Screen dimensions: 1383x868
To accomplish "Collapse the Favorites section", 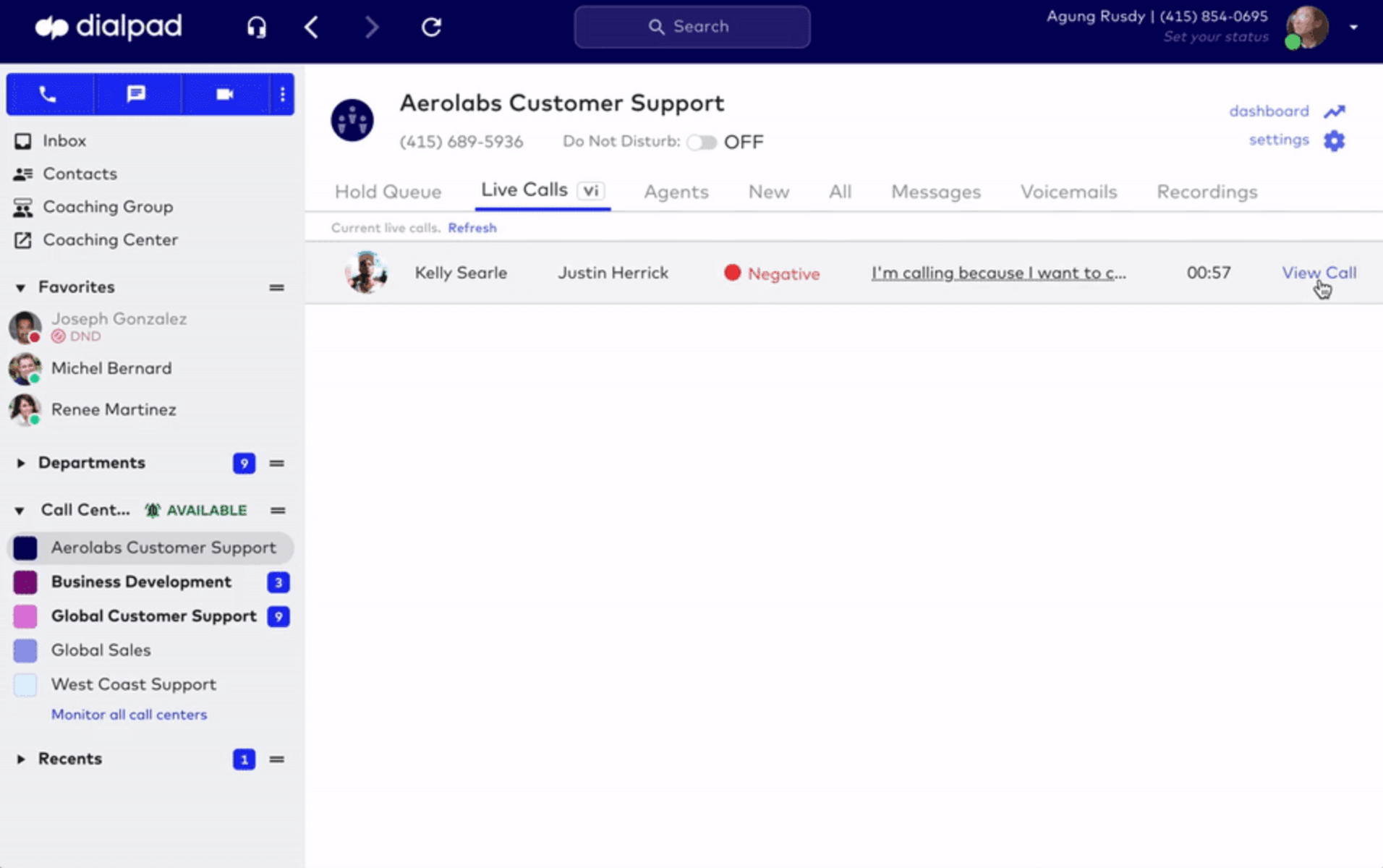I will (x=20, y=288).
